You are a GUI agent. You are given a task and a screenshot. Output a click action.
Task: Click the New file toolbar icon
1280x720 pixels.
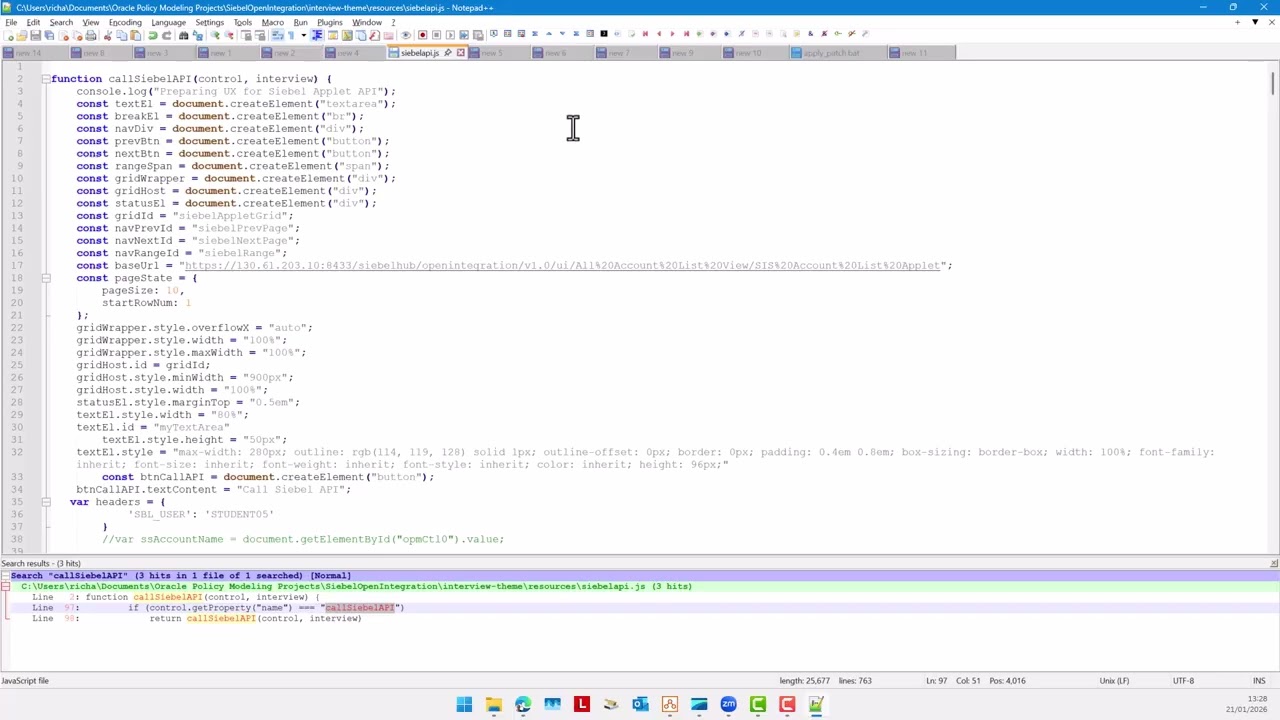point(8,34)
